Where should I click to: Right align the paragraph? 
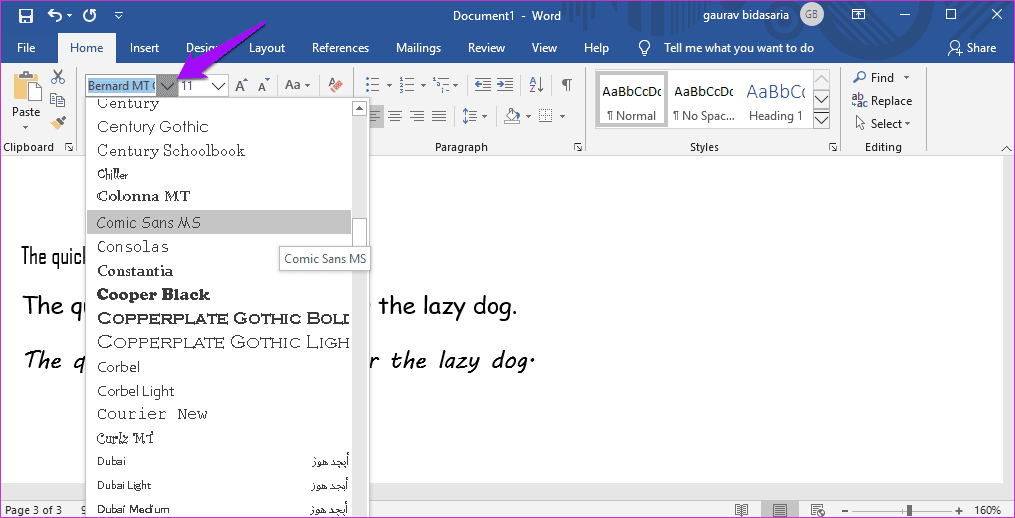417,117
